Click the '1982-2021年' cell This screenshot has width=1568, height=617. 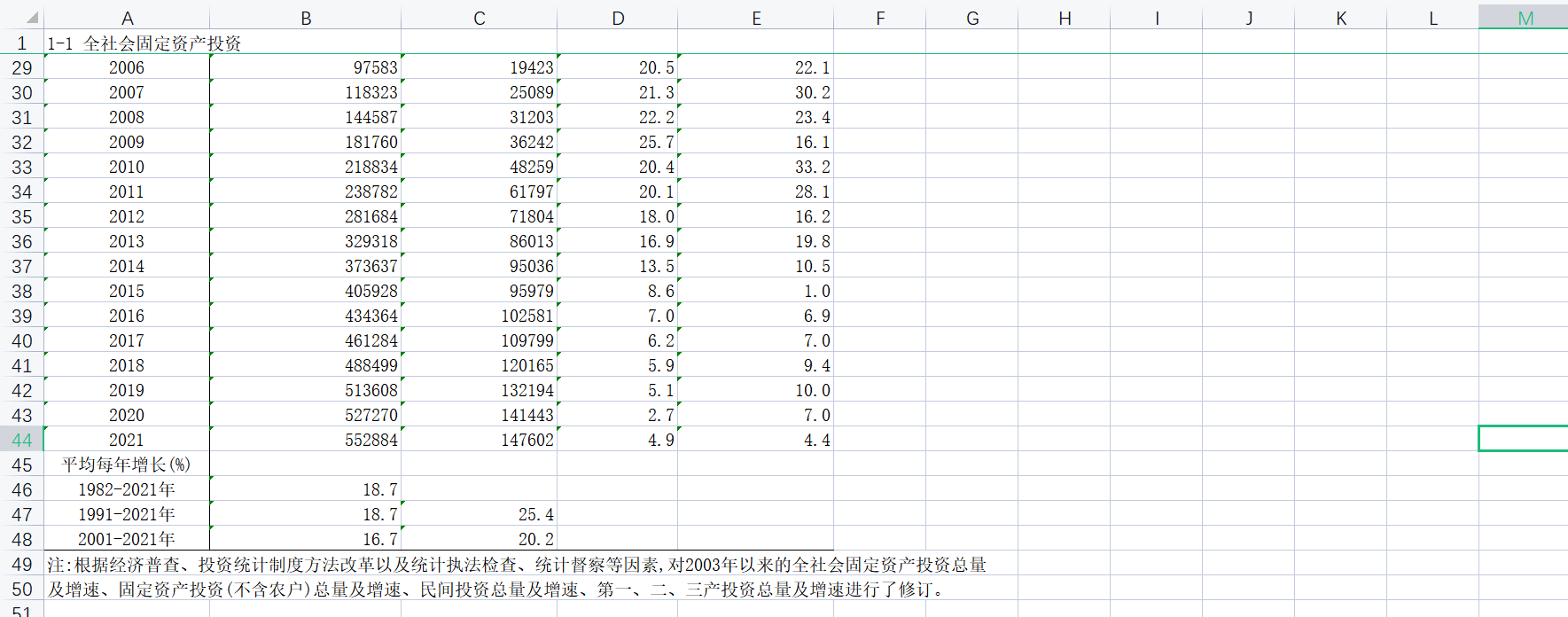click(127, 489)
